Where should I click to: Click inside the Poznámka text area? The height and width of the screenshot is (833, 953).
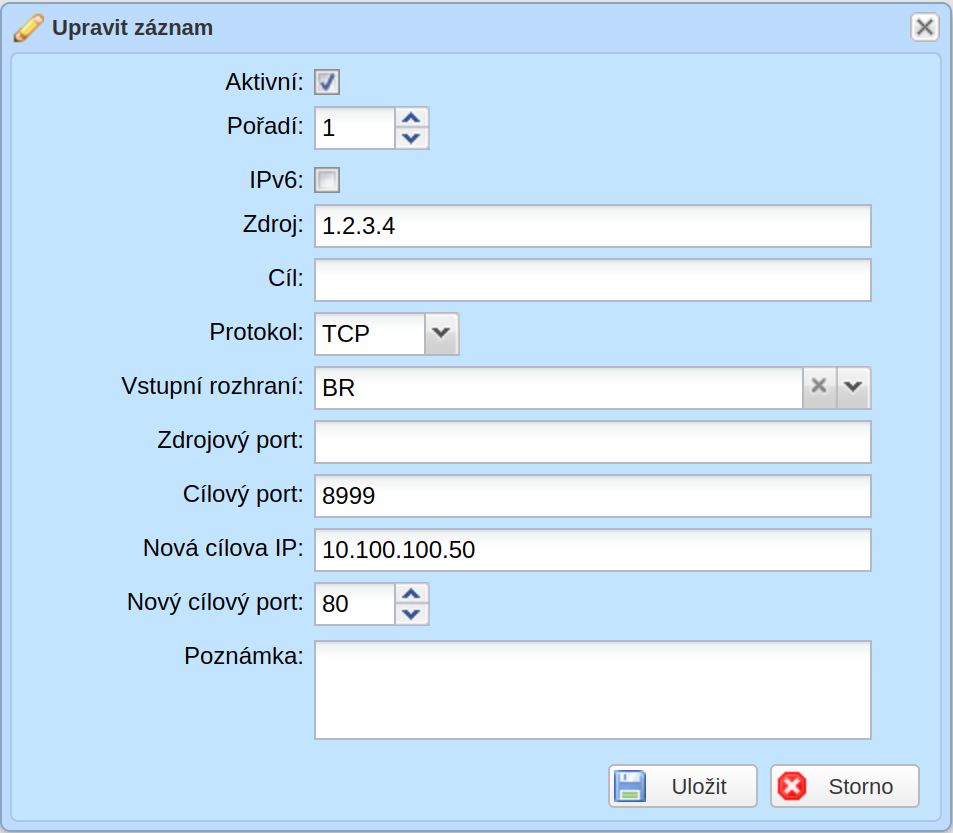click(x=593, y=690)
